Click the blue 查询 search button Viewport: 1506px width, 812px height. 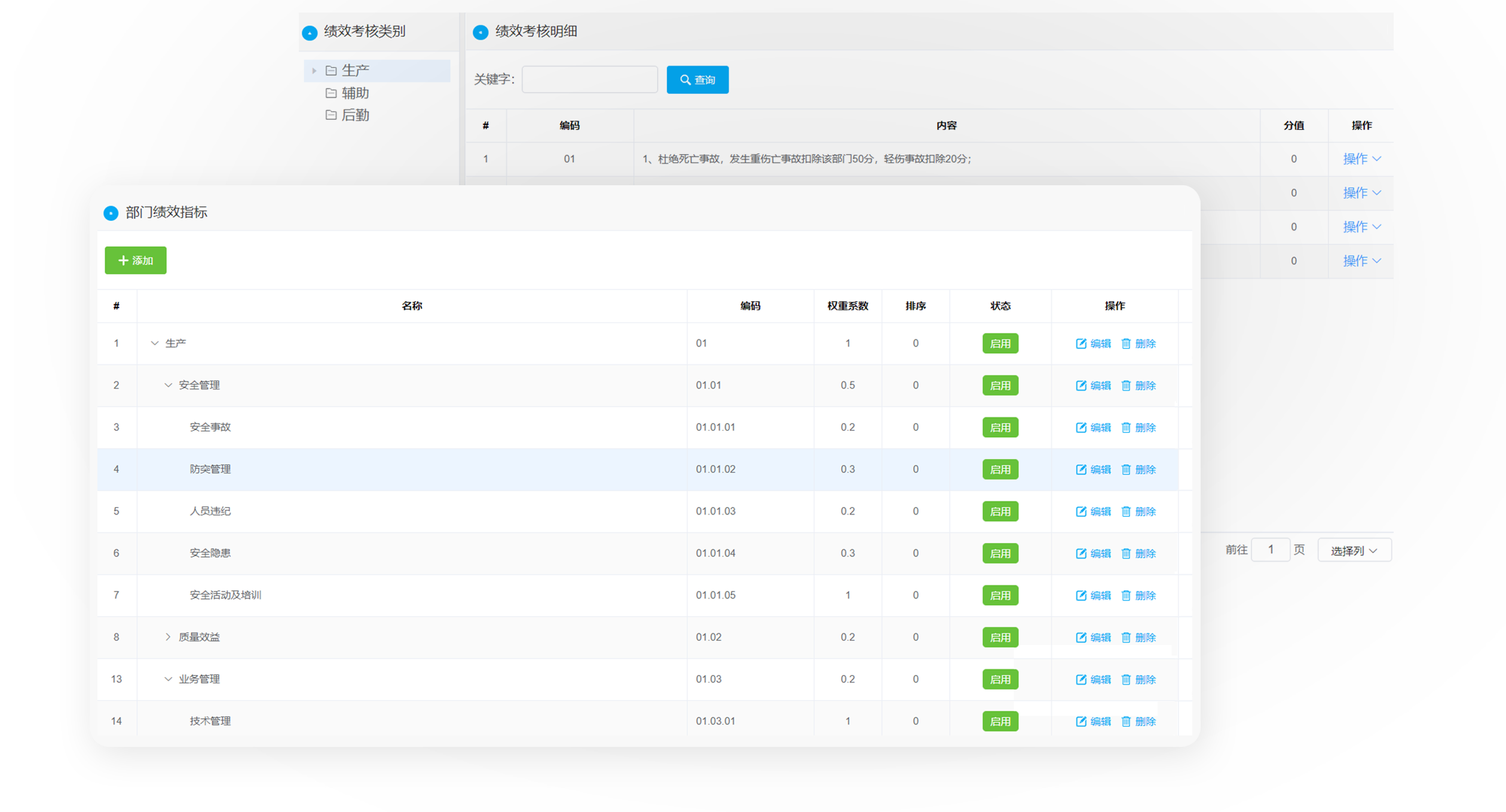point(697,80)
